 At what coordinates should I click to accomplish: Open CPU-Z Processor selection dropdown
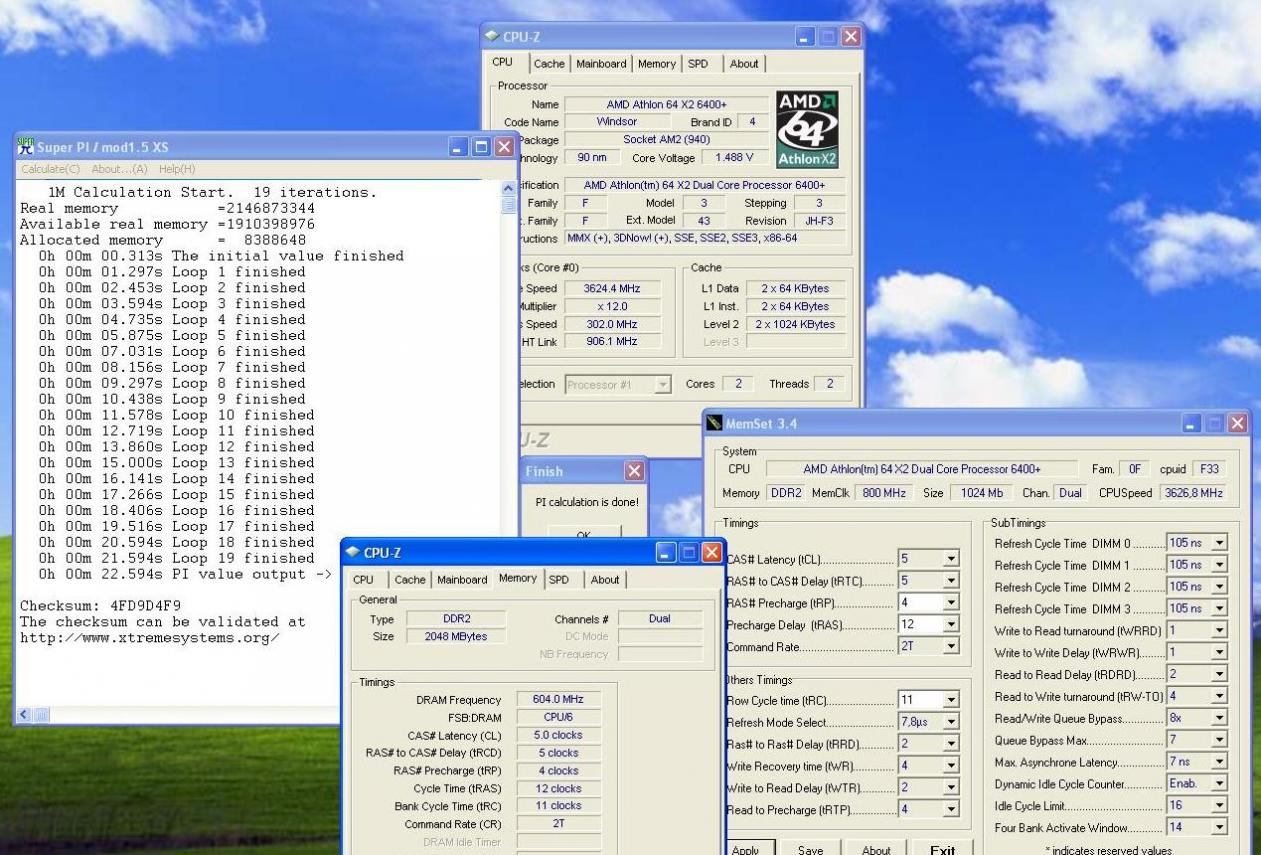pyautogui.click(x=662, y=385)
